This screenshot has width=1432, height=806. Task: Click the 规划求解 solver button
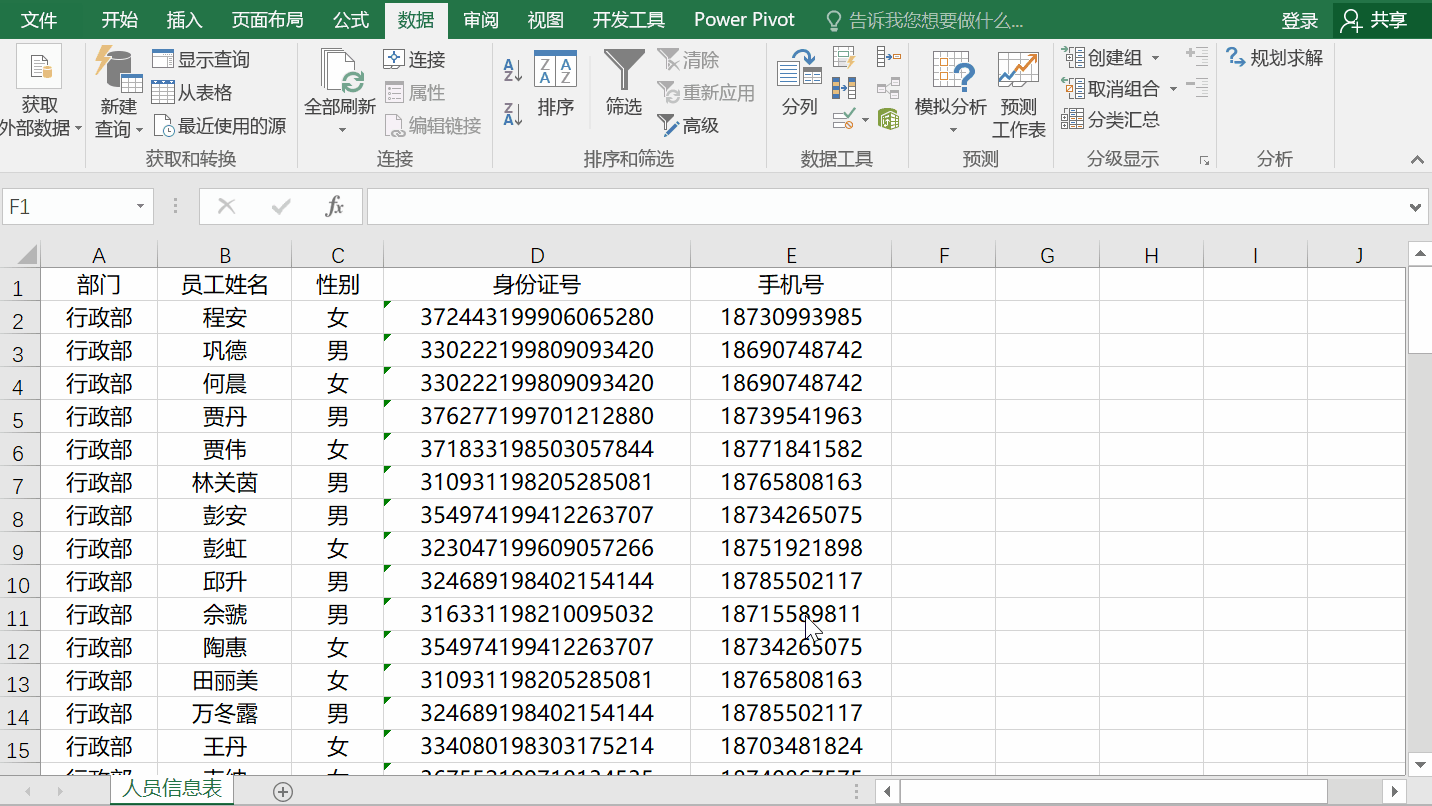pyautogui.click(x=1275, y=58)
